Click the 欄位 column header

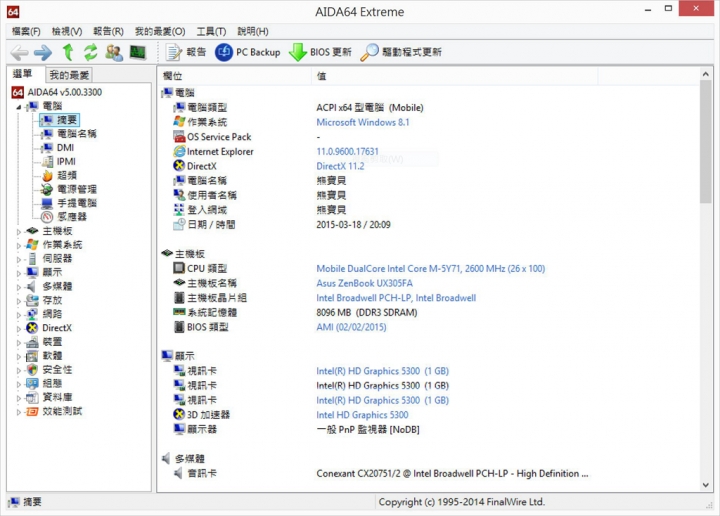tap(235, 76)
